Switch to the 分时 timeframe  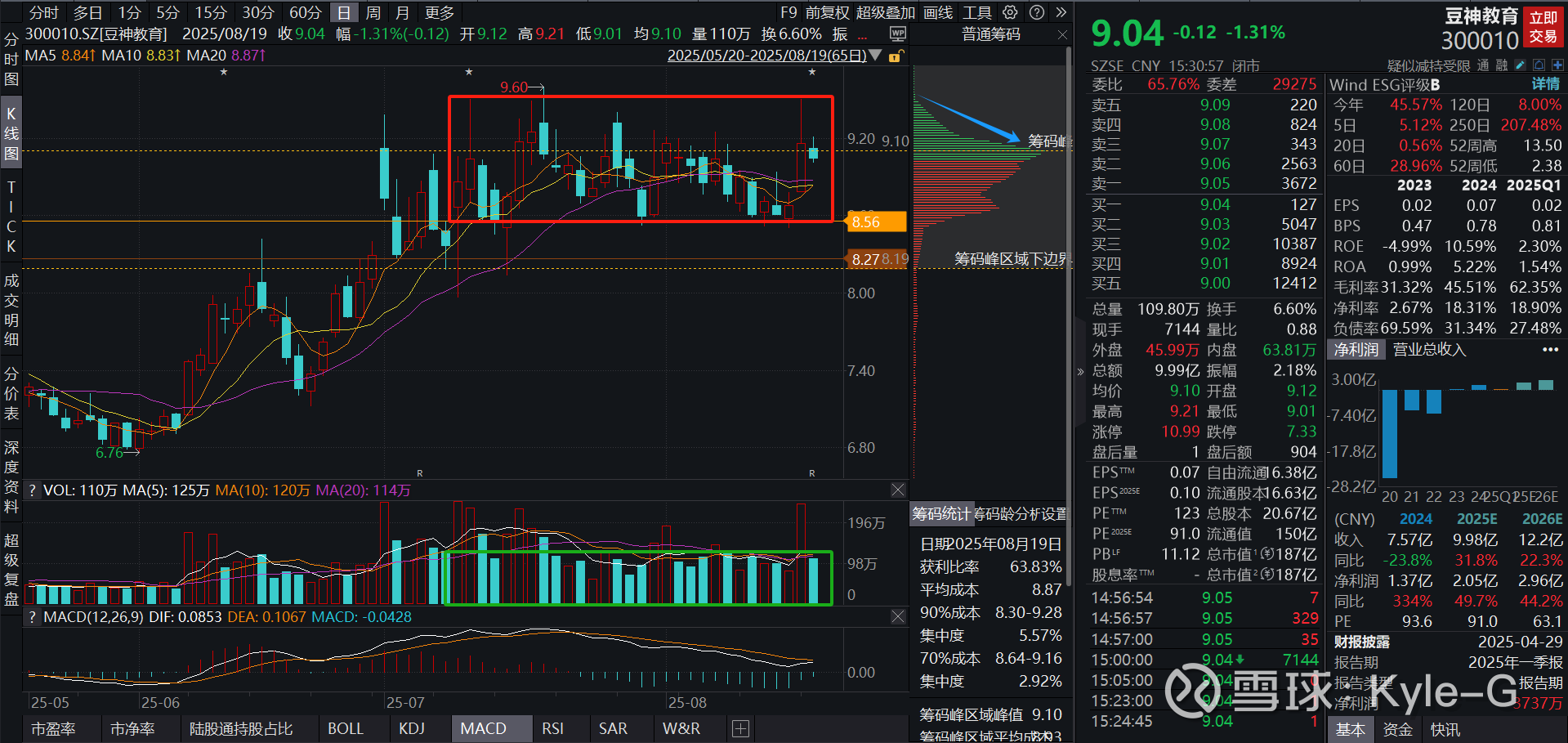pos(43,12)
